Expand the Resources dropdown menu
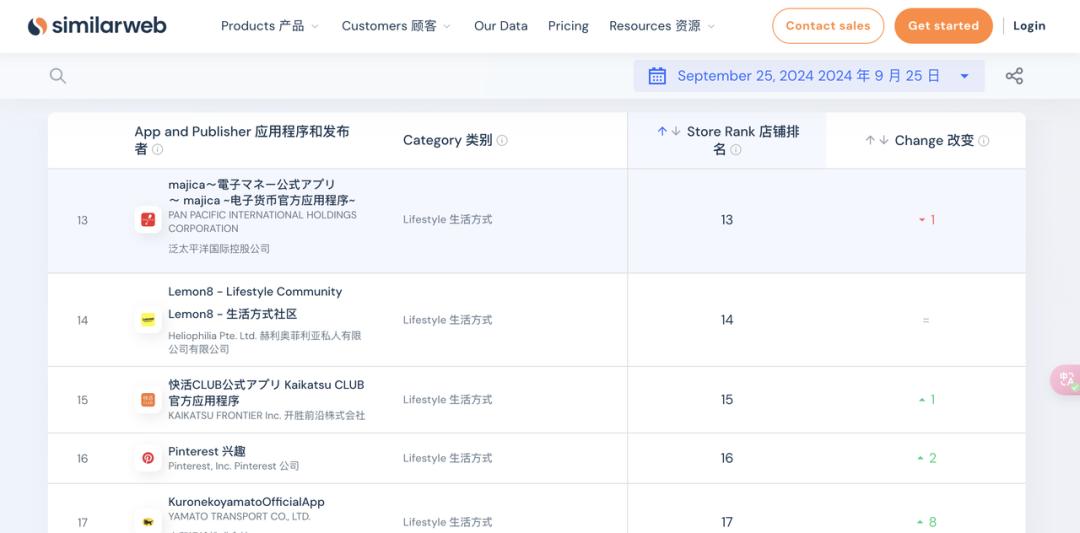 pos(663,26)
